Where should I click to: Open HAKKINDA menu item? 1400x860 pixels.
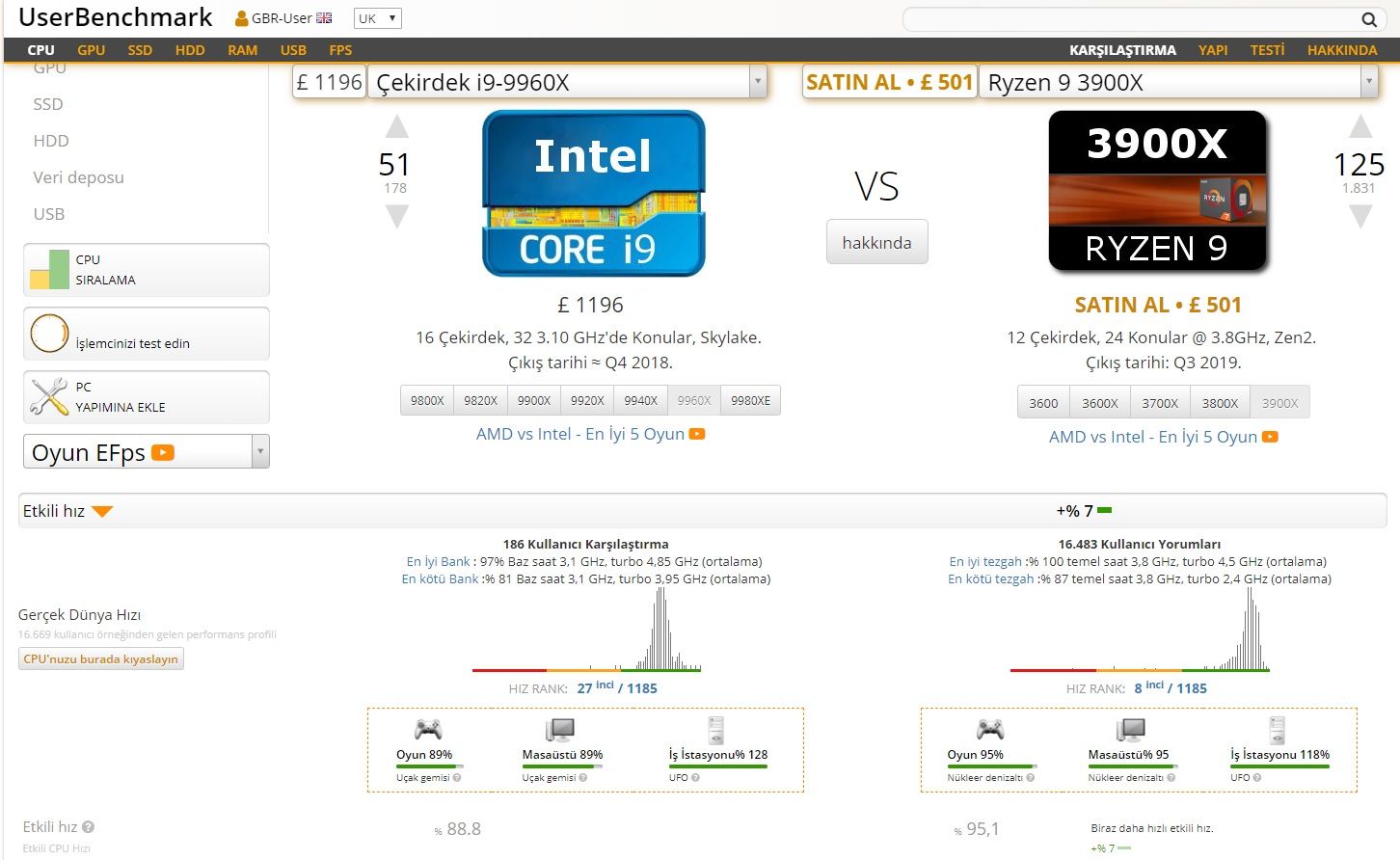click(x=1342, y=50)
